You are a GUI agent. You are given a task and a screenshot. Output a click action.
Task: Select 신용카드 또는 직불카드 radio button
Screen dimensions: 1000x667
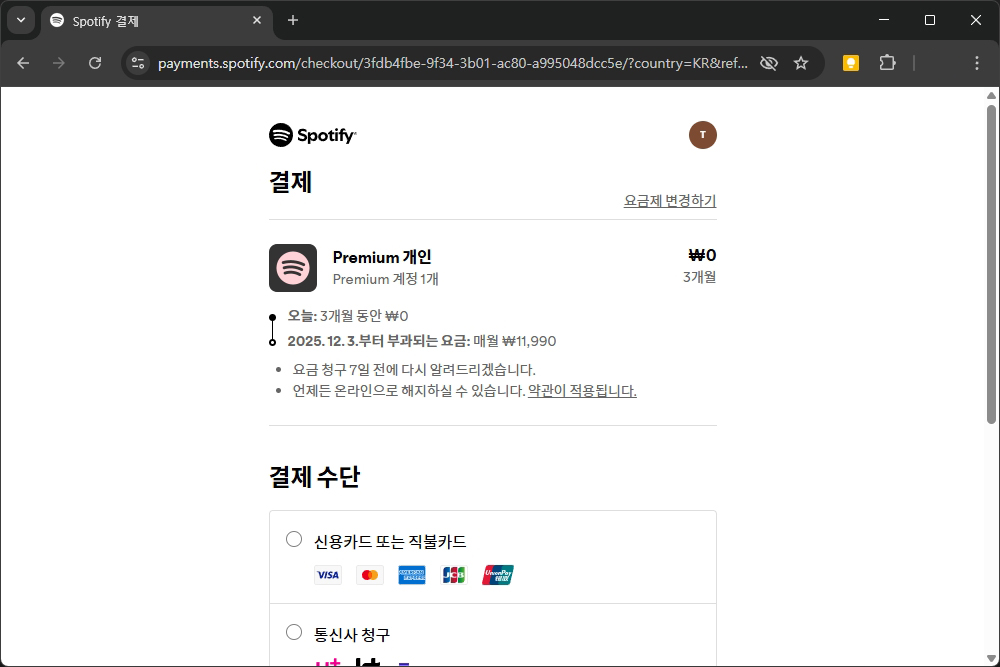tap(294, 539)
